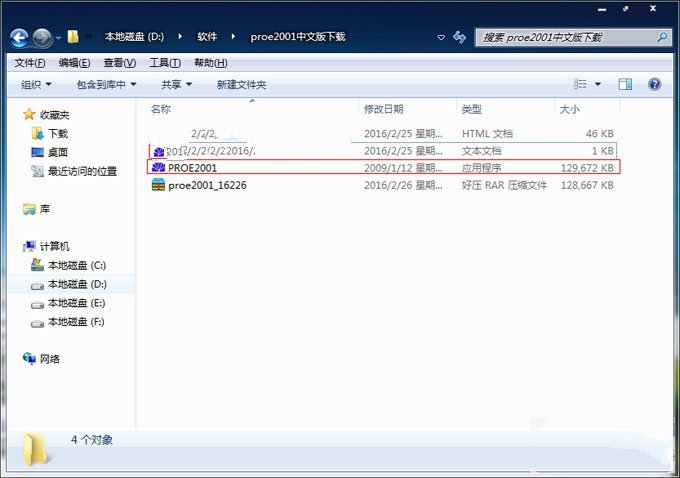Select 库 in navigation pane
Image resolution: width=680 pixels, height=478 pixels.
pyautogui.click(x=45, y=209)
